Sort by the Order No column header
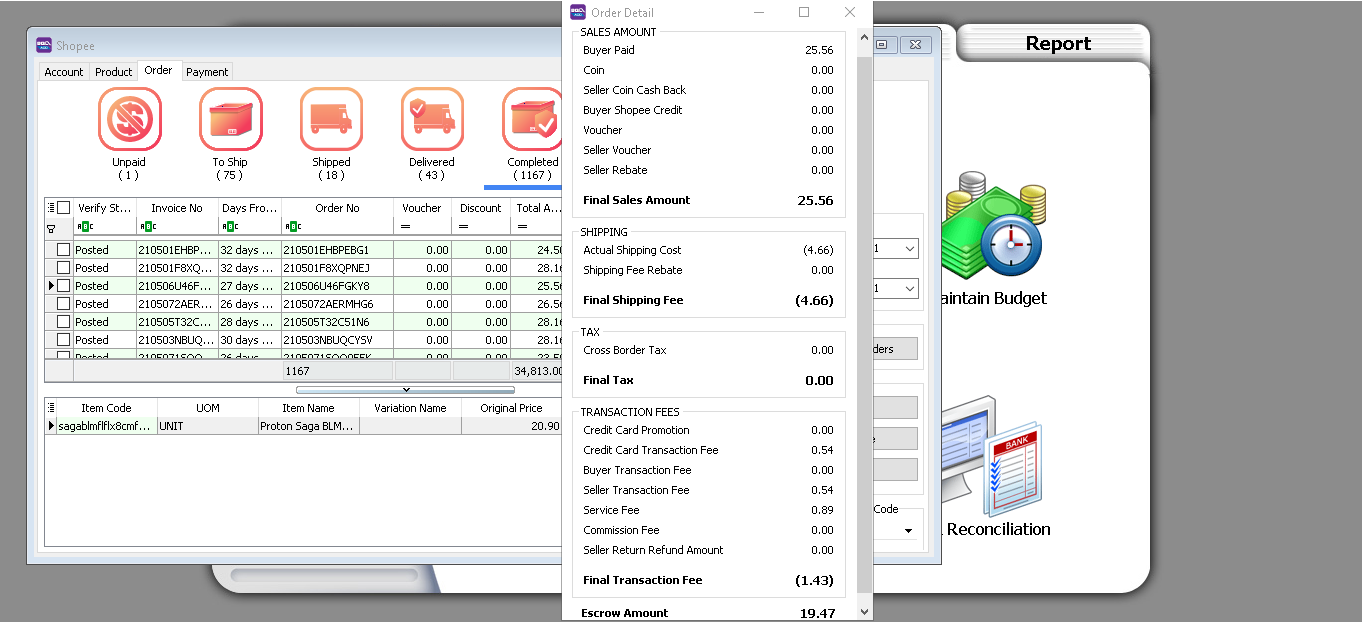This screenshot has width=1362, height=622. tap(337, 208)
